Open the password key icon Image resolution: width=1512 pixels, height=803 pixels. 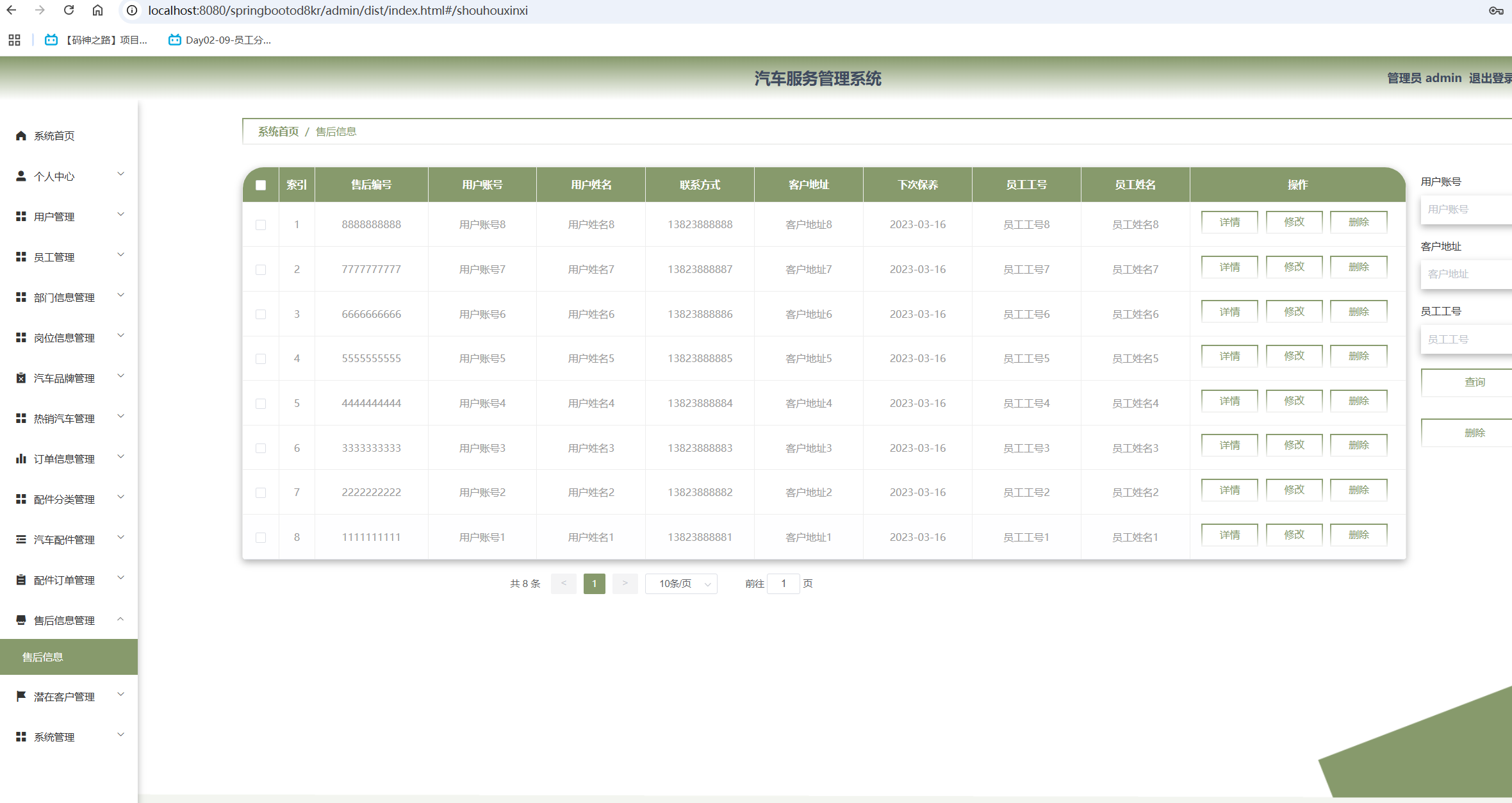pos(1496,10)
